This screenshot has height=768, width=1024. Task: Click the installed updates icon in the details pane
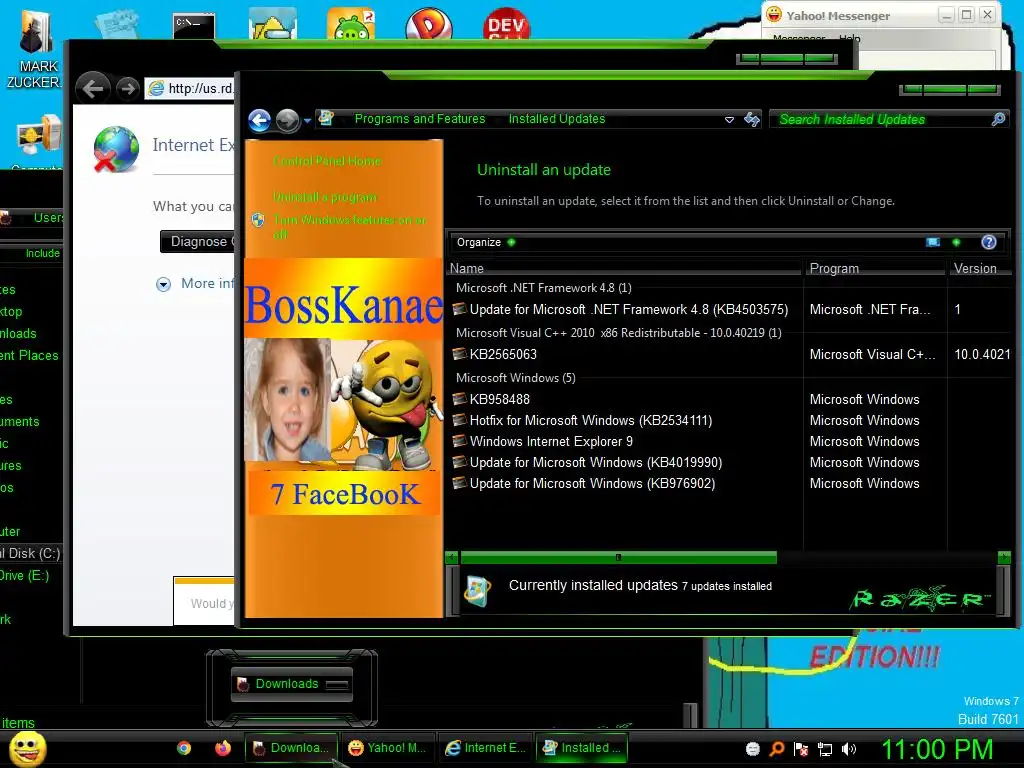(477, 591)
